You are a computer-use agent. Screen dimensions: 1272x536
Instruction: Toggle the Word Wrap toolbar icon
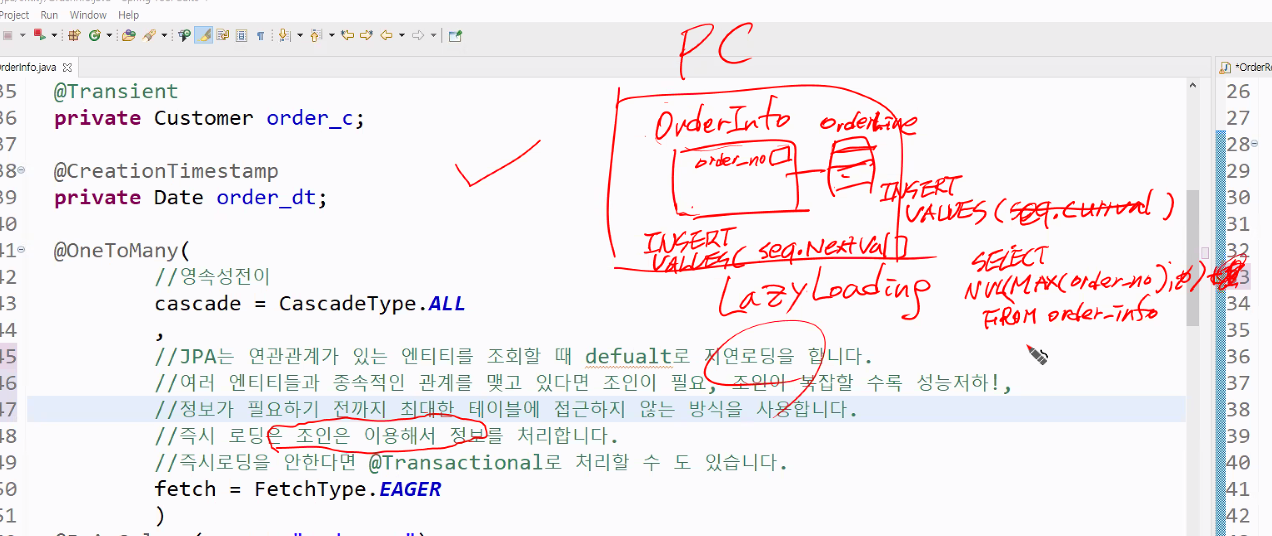pyautogui.click(x=222, y=35)
